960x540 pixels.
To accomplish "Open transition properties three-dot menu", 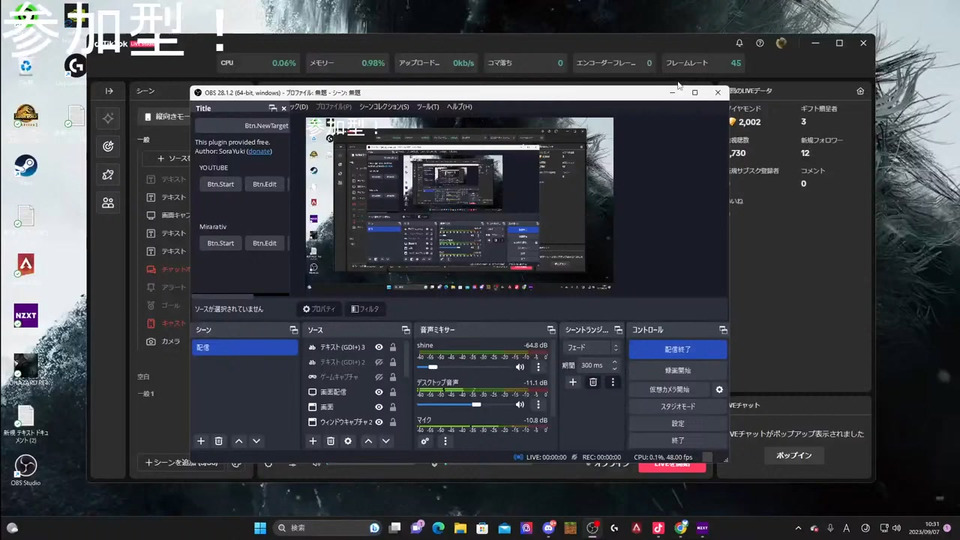I will (x=613, y=382).
